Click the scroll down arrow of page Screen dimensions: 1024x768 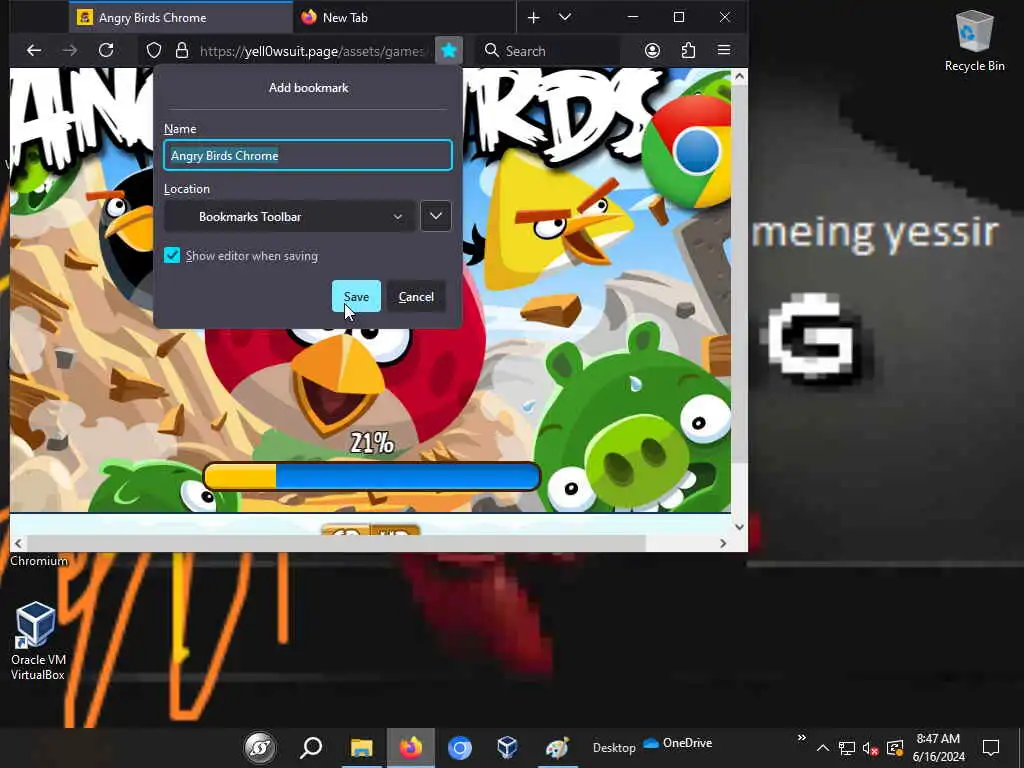(739, 527)
